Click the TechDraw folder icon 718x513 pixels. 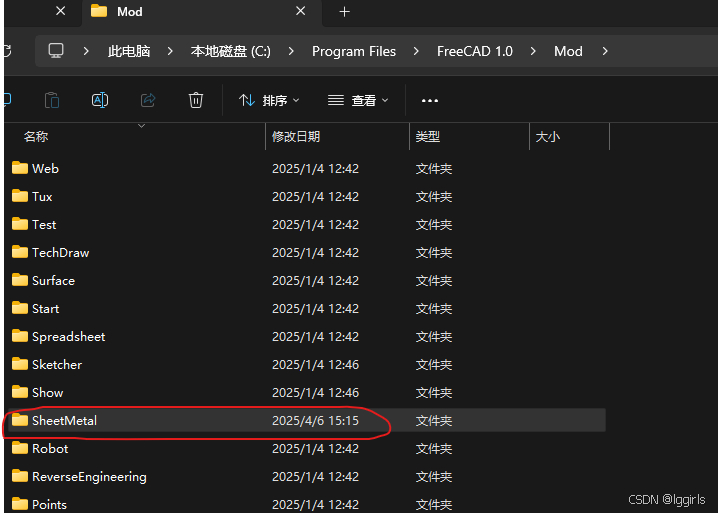pos(20,252)
